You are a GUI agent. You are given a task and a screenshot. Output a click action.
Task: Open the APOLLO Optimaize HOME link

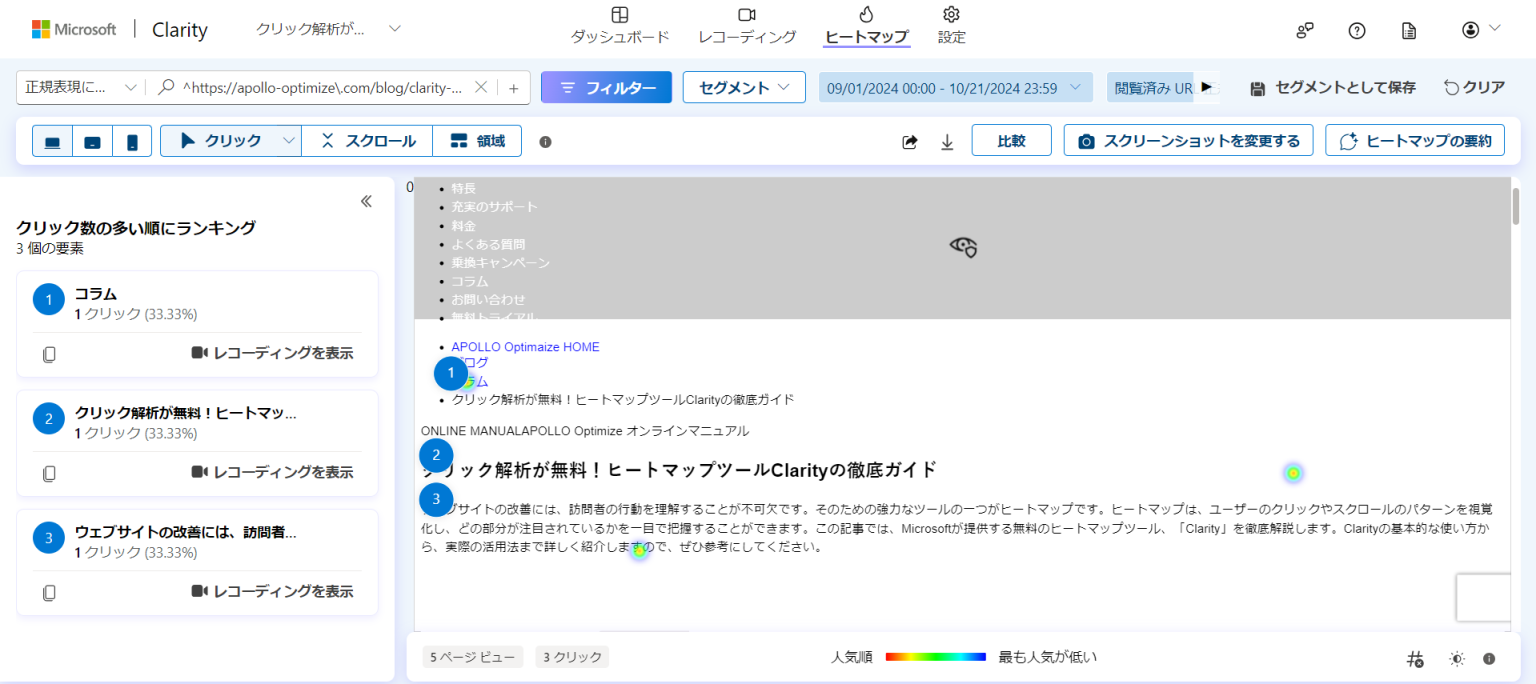(524, 346)
